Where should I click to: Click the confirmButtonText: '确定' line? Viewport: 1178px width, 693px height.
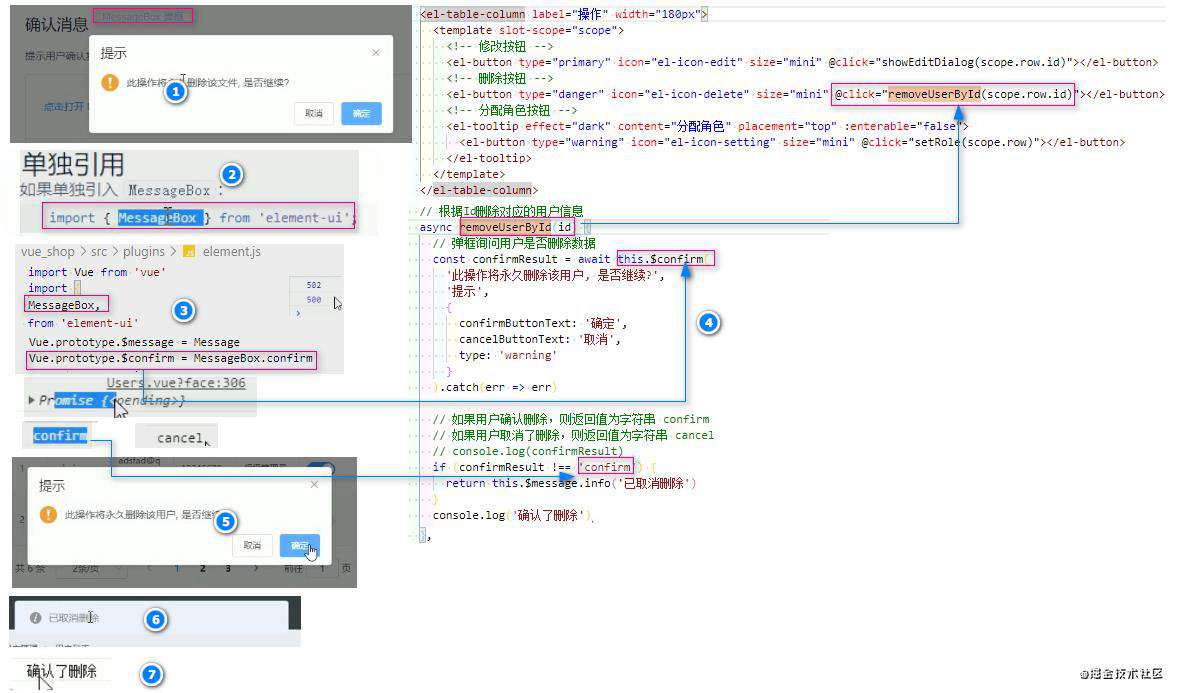(543, 323)
